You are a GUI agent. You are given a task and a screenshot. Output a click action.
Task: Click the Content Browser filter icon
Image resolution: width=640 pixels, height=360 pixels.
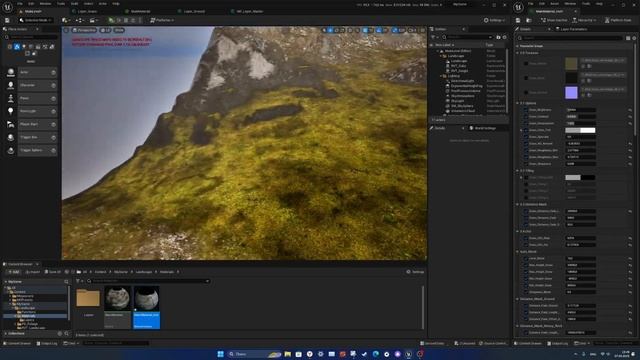78,281
